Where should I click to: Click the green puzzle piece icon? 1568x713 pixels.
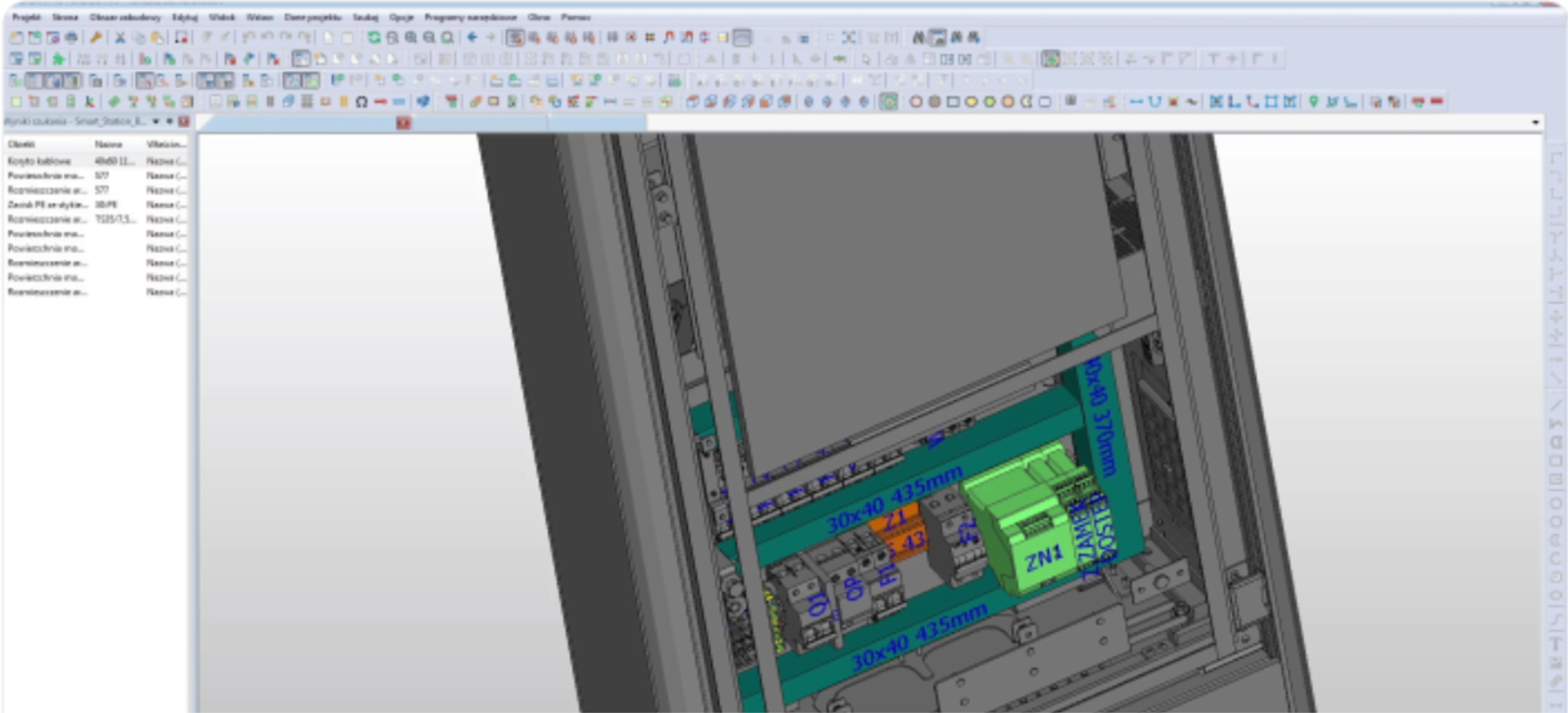coord(58,59)
